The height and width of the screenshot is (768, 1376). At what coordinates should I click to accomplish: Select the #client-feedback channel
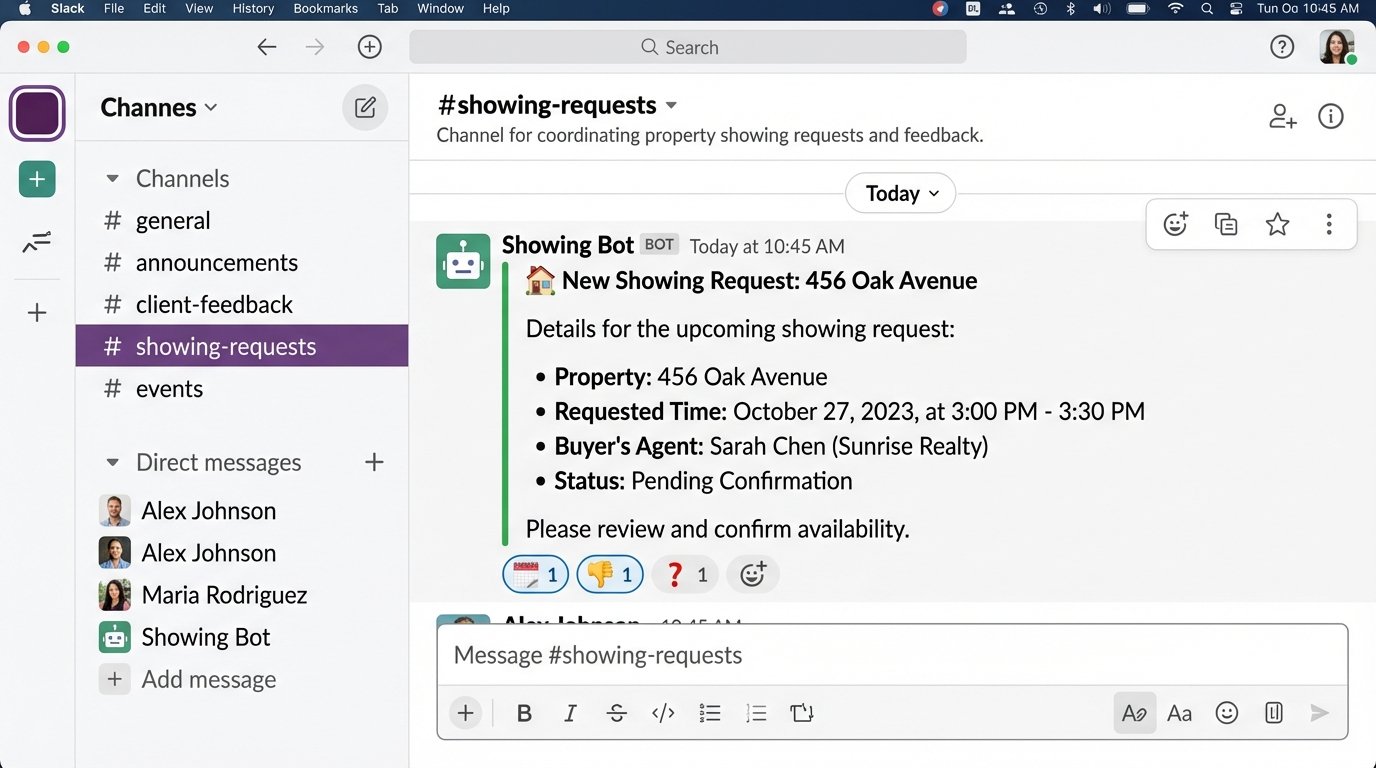pos(213,304)
